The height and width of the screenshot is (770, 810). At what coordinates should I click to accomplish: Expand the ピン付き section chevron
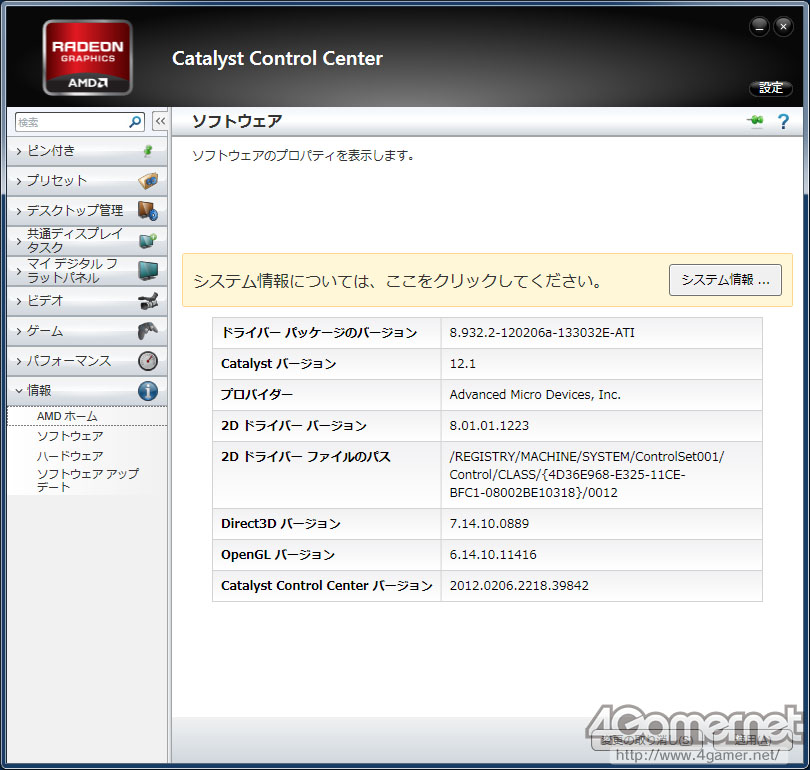point(19,151)
